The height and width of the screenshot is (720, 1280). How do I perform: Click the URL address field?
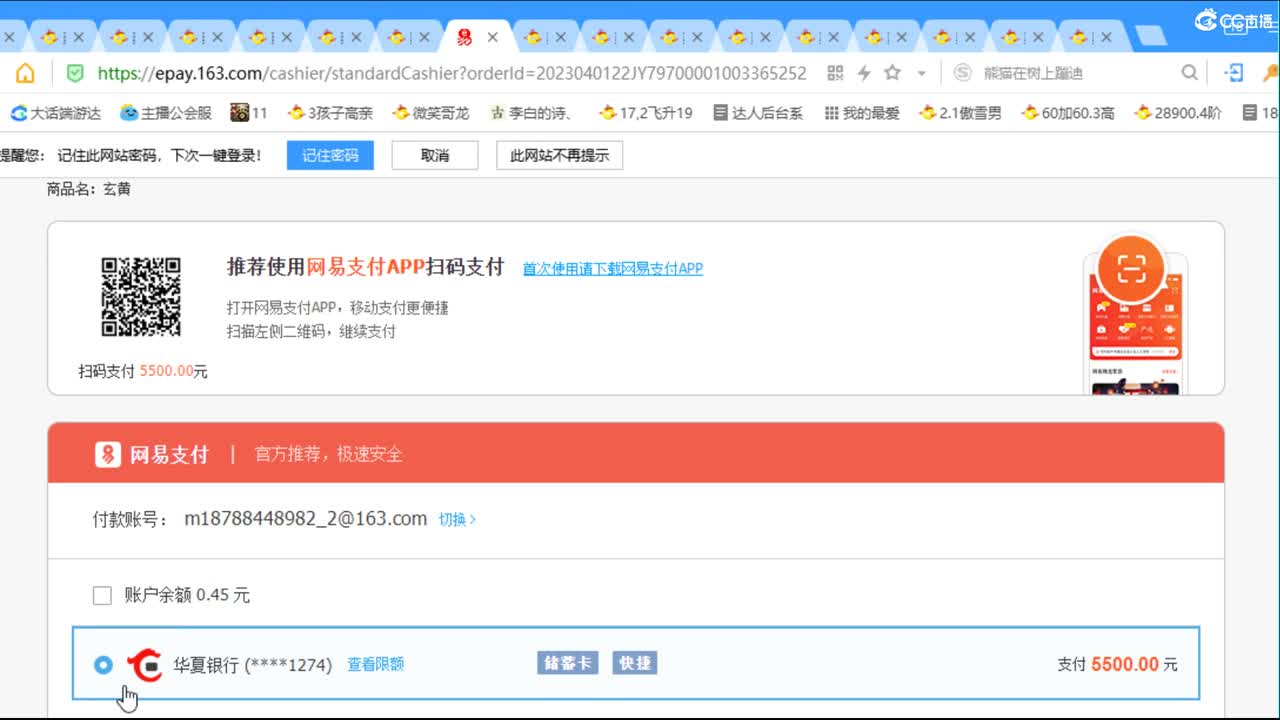(452, 73)
